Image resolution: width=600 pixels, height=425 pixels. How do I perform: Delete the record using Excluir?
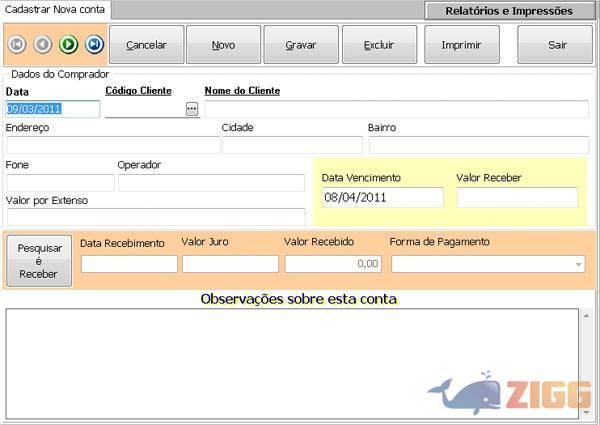pyautogui.click(x=379, y=45)
